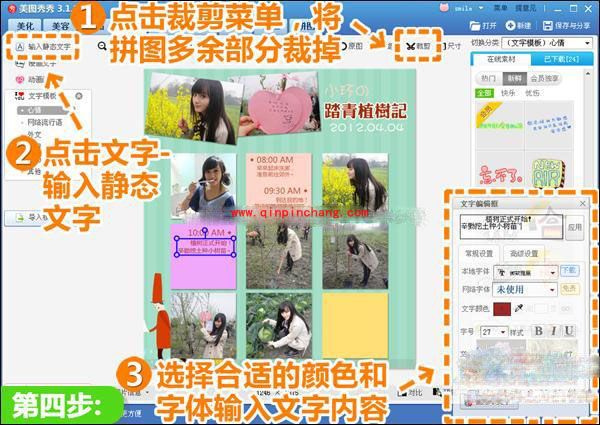Toggle the bold B style
The image size is (600, 425).
click(538, 331)
